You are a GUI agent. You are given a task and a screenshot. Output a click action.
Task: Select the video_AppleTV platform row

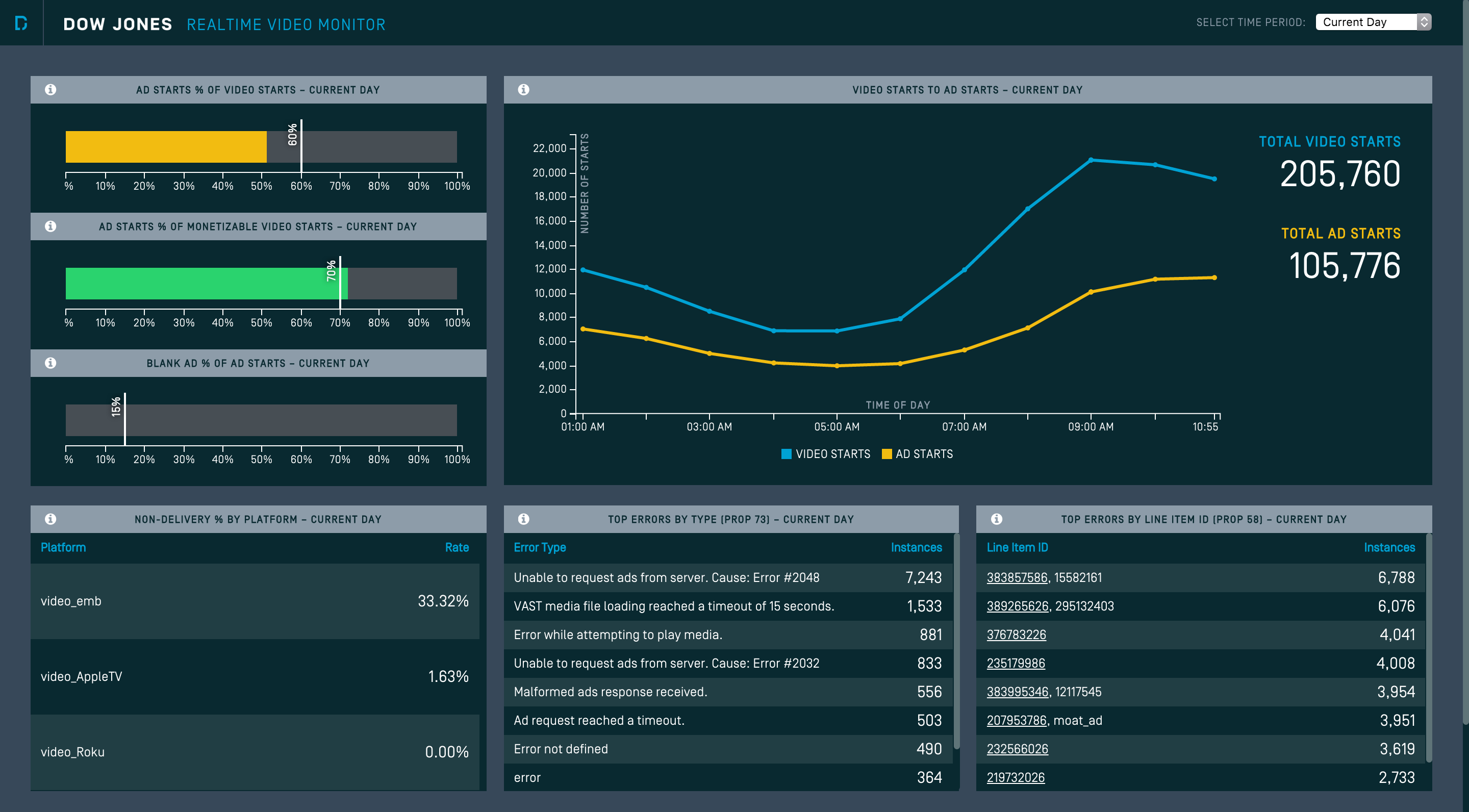[255, 676]
